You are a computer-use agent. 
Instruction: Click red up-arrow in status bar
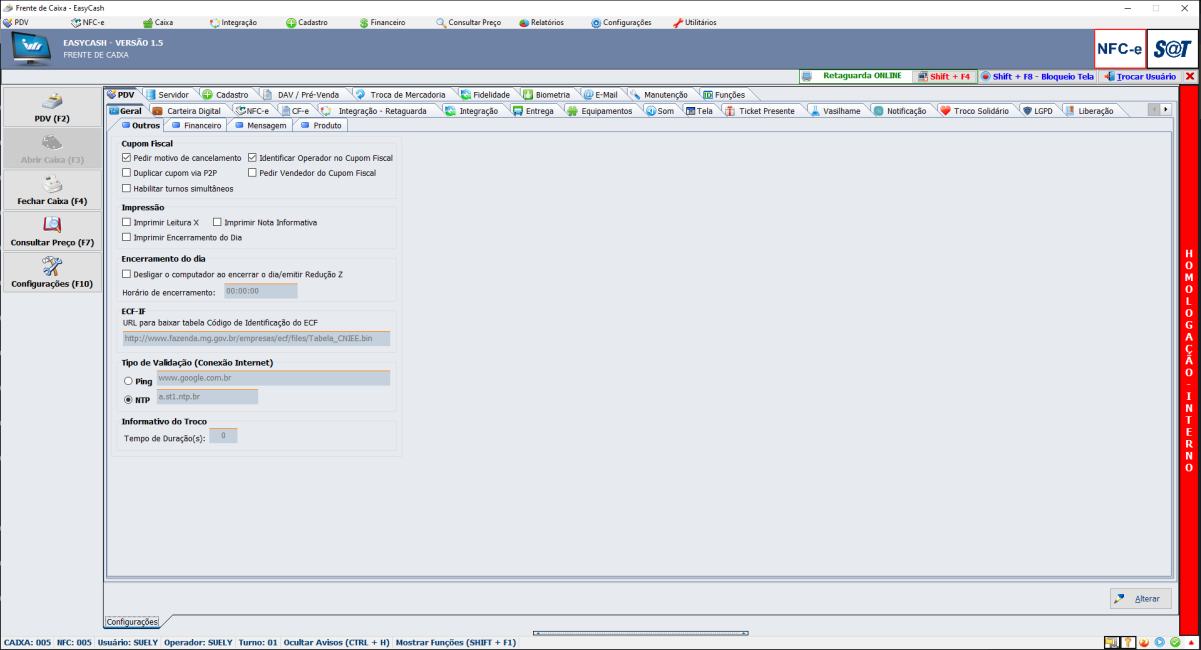[1190, 642]
